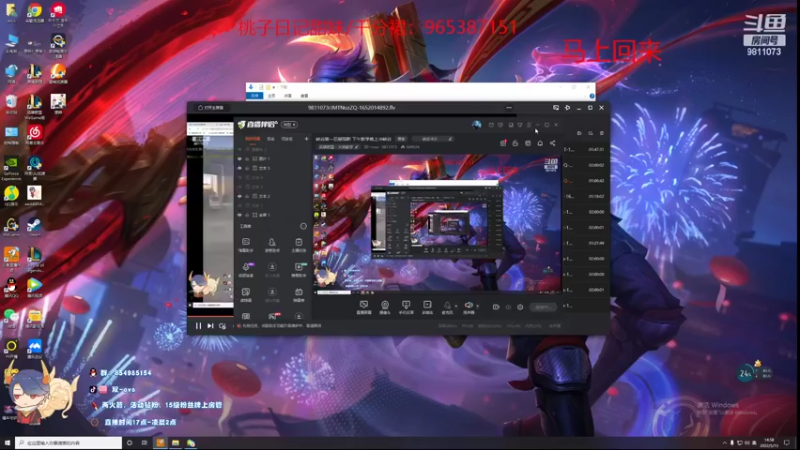Open the 主页 tab in Explorer window
The image size is (800, 450).
[271, 95]
